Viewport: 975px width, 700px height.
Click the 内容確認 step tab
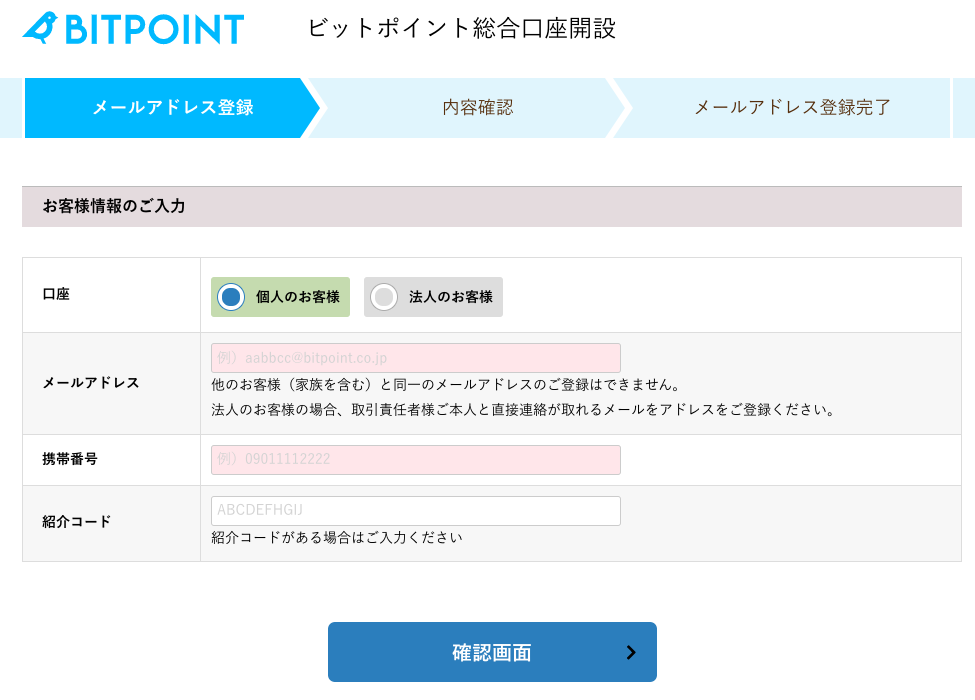(x=477, y=108)
